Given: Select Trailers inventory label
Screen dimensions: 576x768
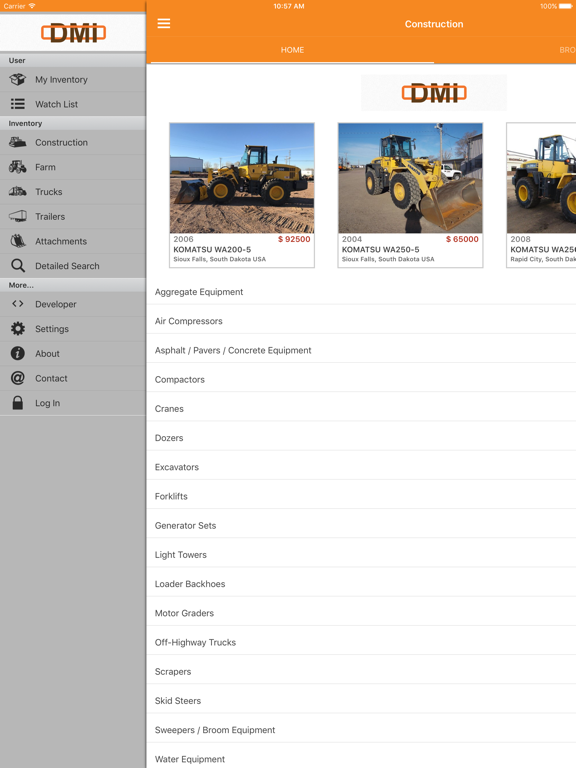Looking at the screenshot, I should click(50, 216).
